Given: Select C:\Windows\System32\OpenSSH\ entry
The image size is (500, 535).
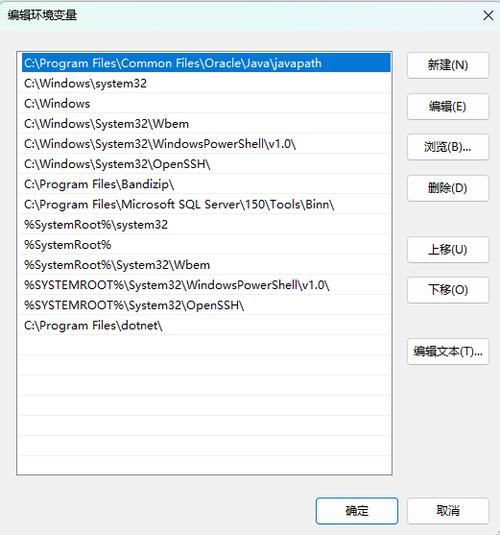Looking at the screenshot, I should tap(206, 164).
